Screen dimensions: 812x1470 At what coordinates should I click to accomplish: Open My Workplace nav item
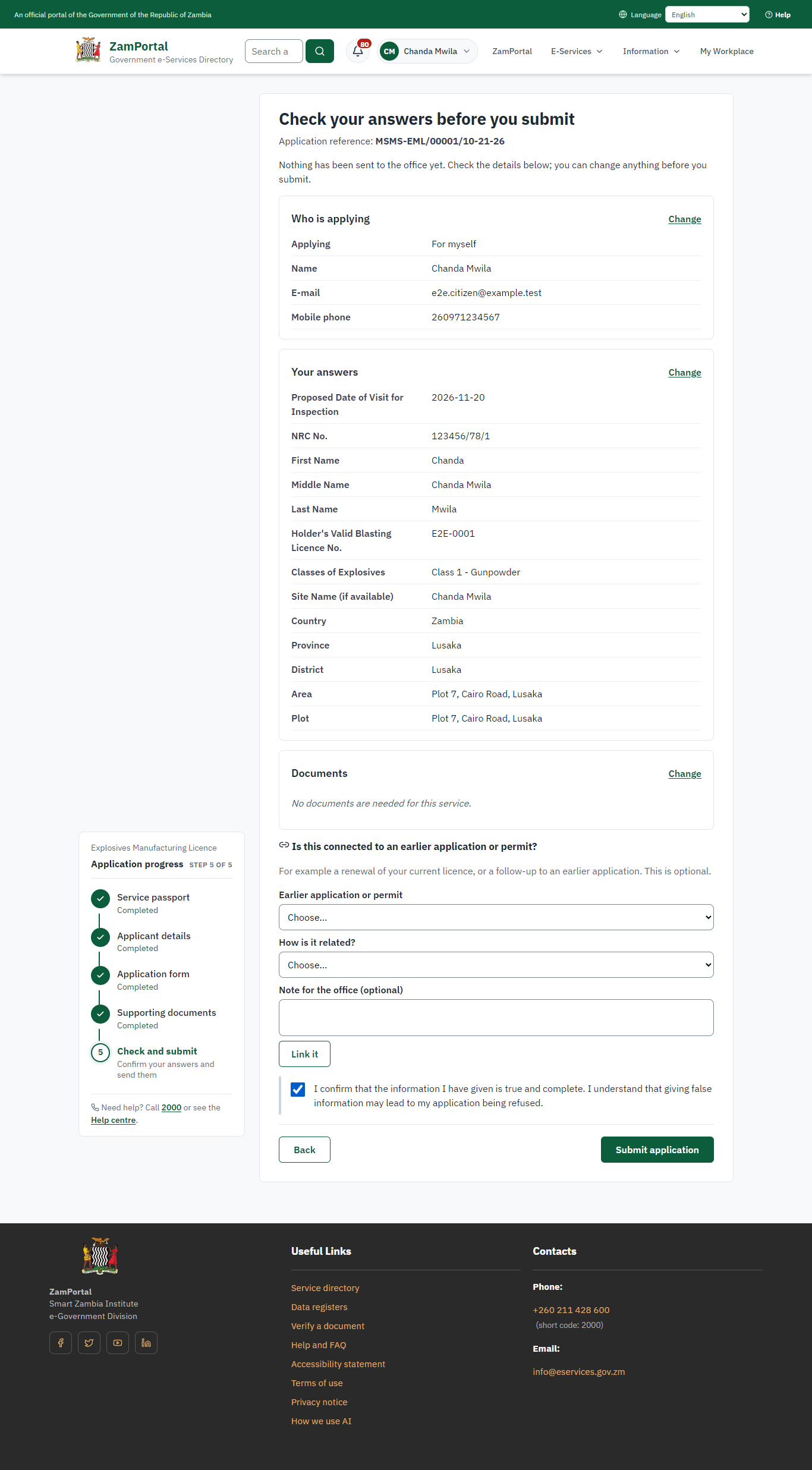(x=727, y=51)
